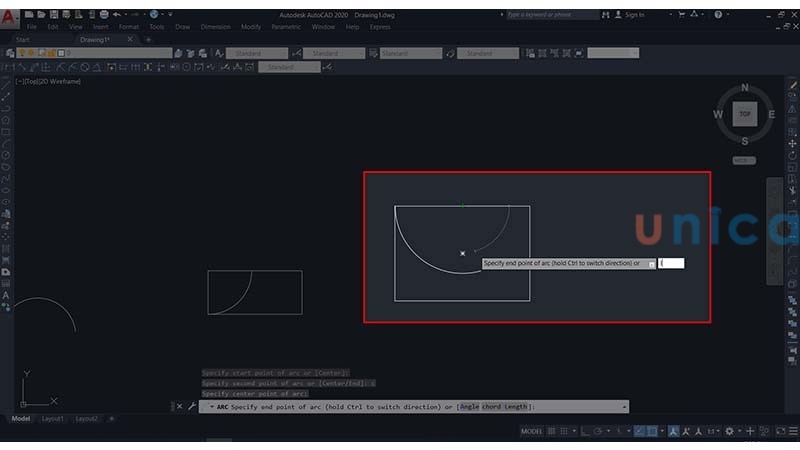The width and height of the screenshot is (800, 450).
Task: Click the ViewCube TOP face
Action: [745, 114]
